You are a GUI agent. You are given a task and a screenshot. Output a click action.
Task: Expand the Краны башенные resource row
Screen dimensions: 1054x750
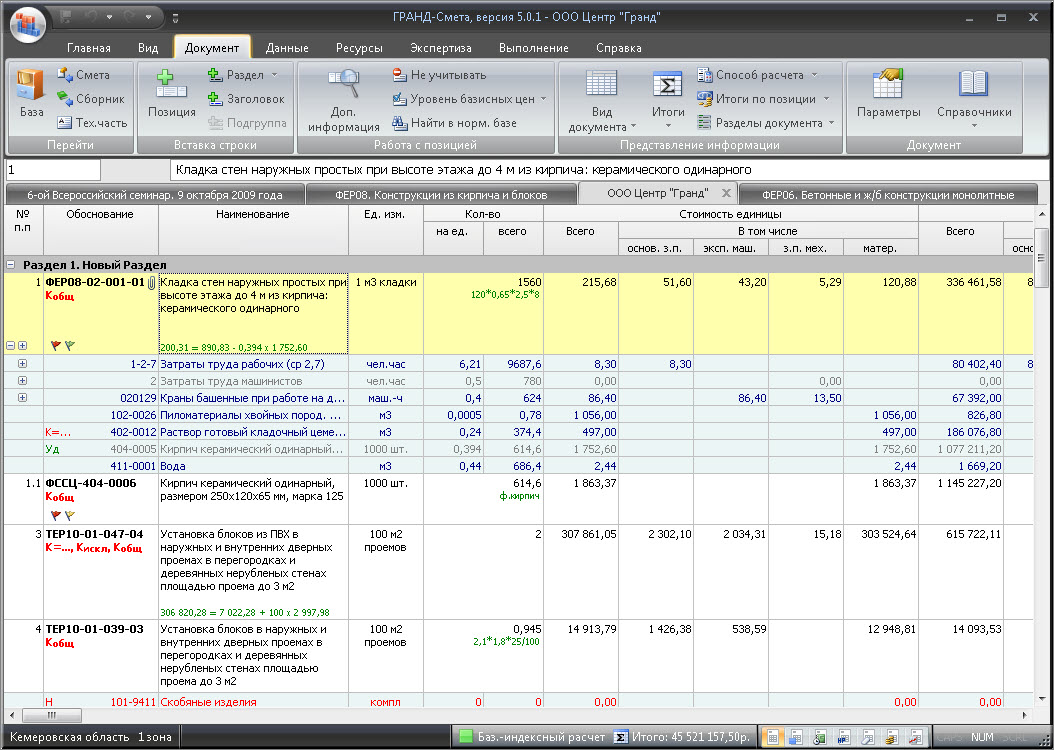coord(22,397)
